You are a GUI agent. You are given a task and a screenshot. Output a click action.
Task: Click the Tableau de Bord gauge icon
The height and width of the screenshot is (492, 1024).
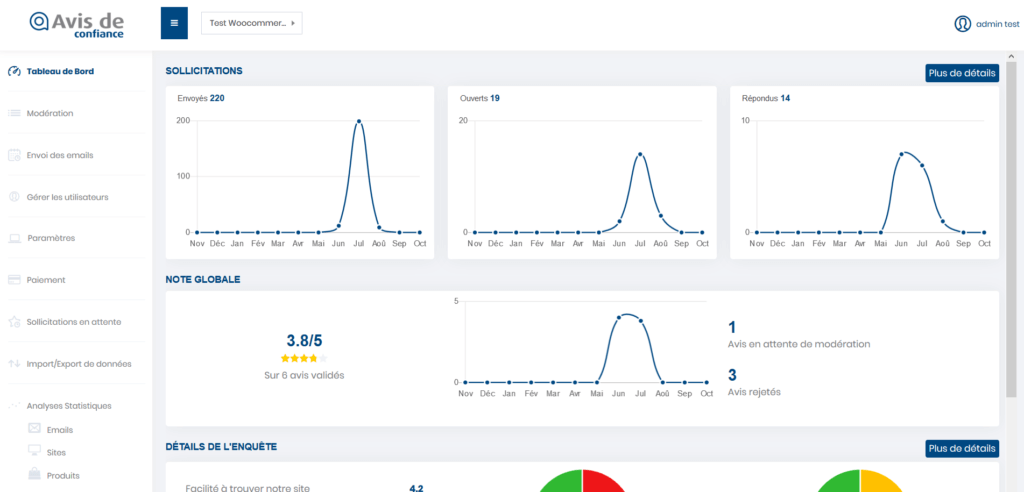(14, 71)
